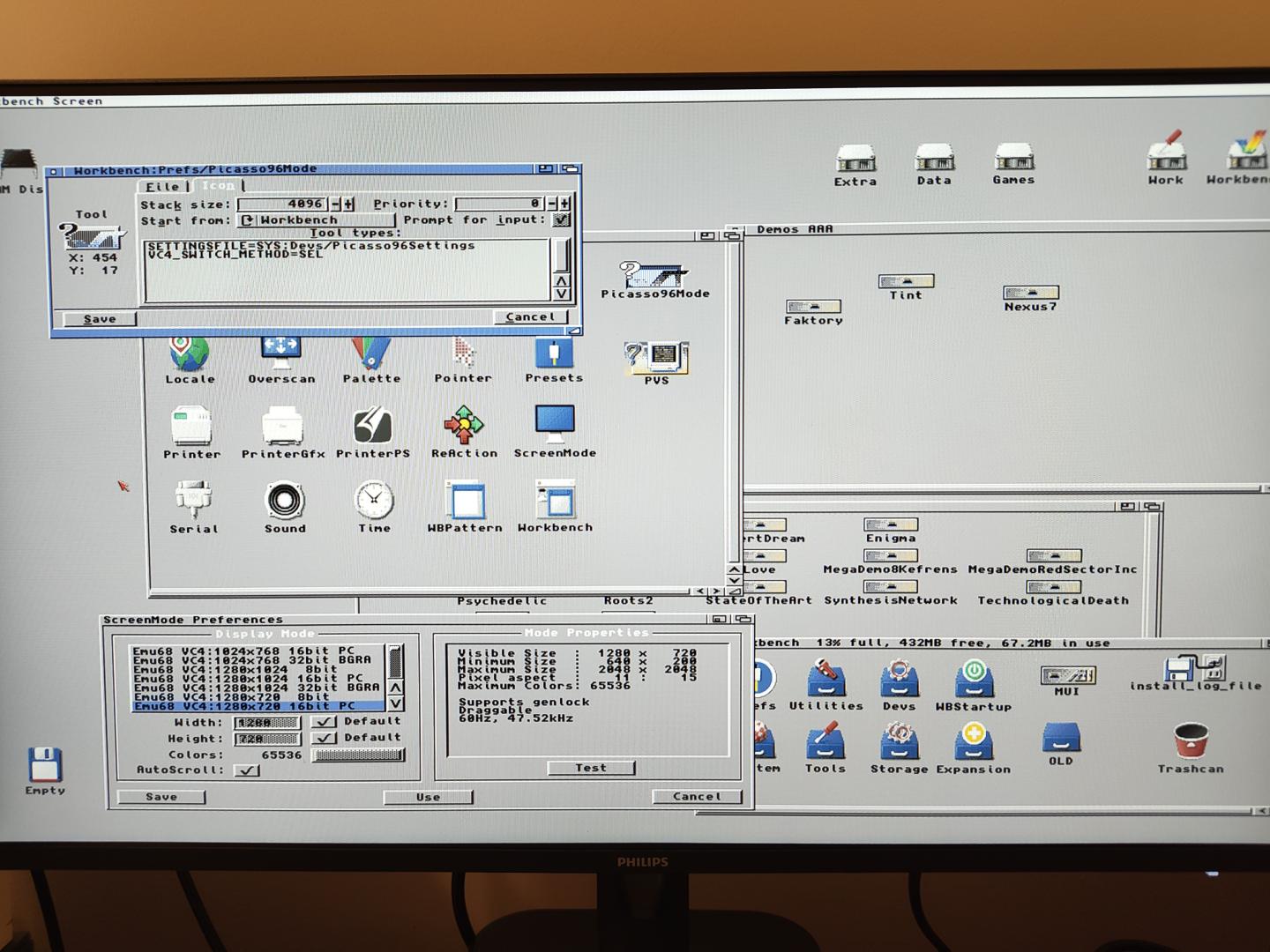Switch to the File tab
The height and width of the screenshot is (952, 1270).
(162, 186)
